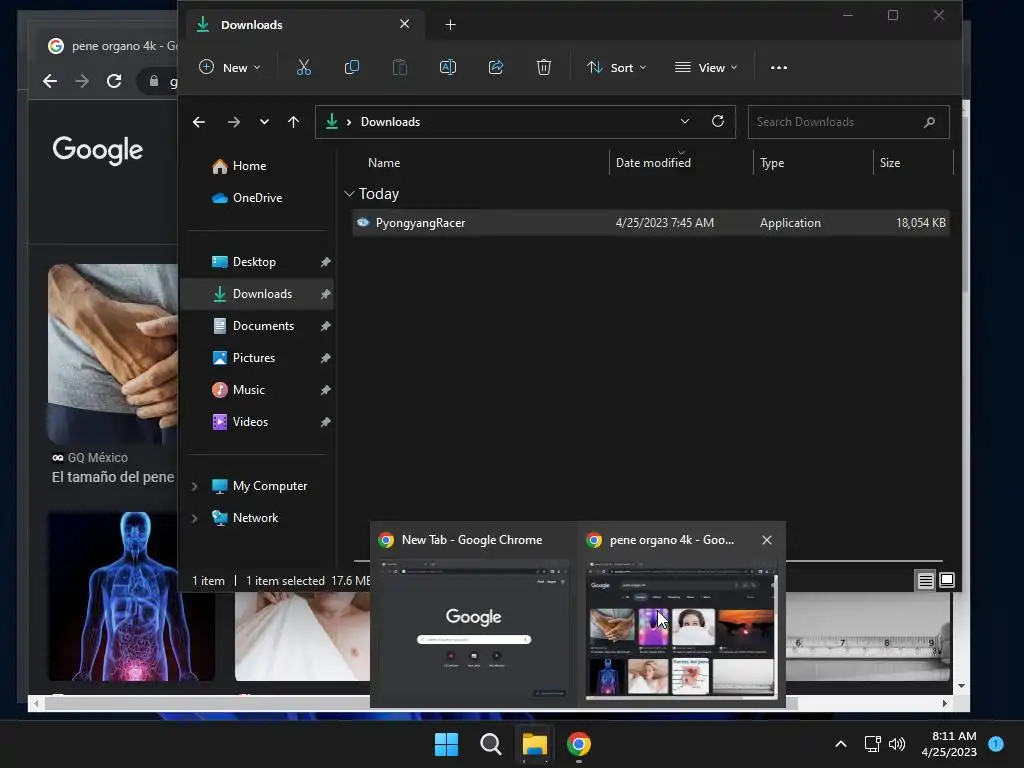Open Windows Start menu
The height and width of the screenshot is (768, 1024).
[447, 744]
